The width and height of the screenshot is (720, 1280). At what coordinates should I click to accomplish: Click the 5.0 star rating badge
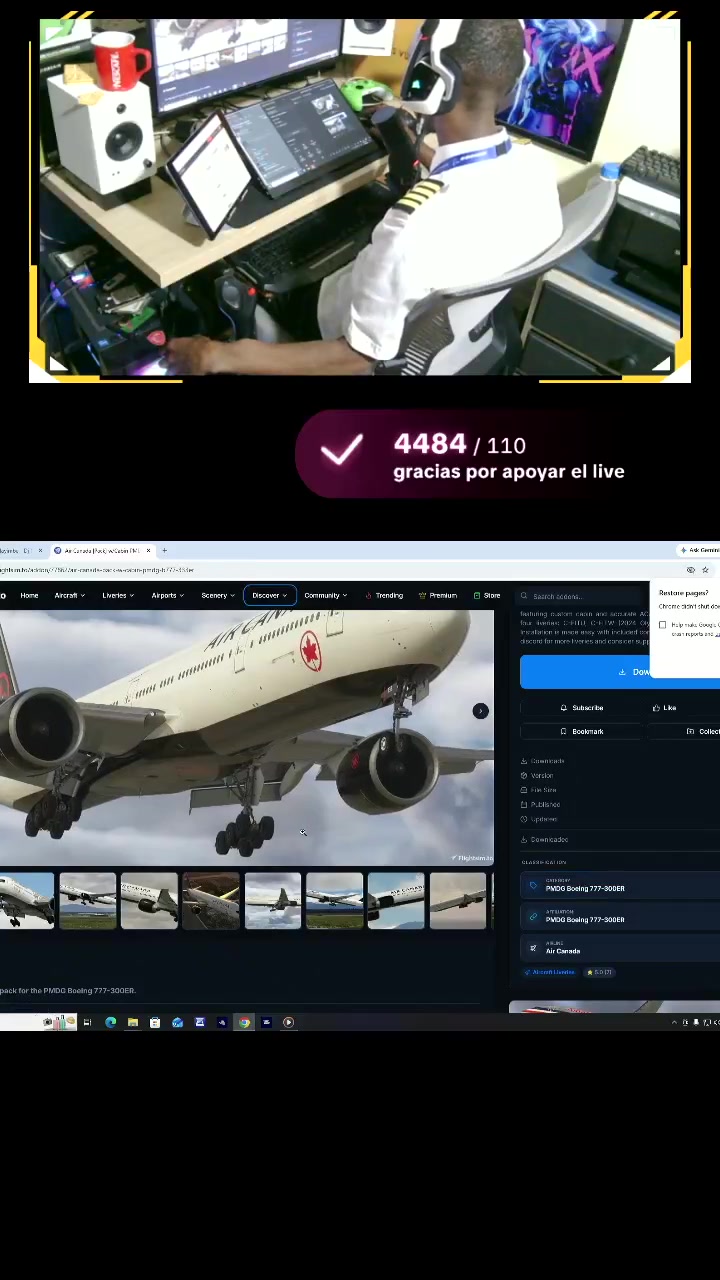click(x=599, y=972)
